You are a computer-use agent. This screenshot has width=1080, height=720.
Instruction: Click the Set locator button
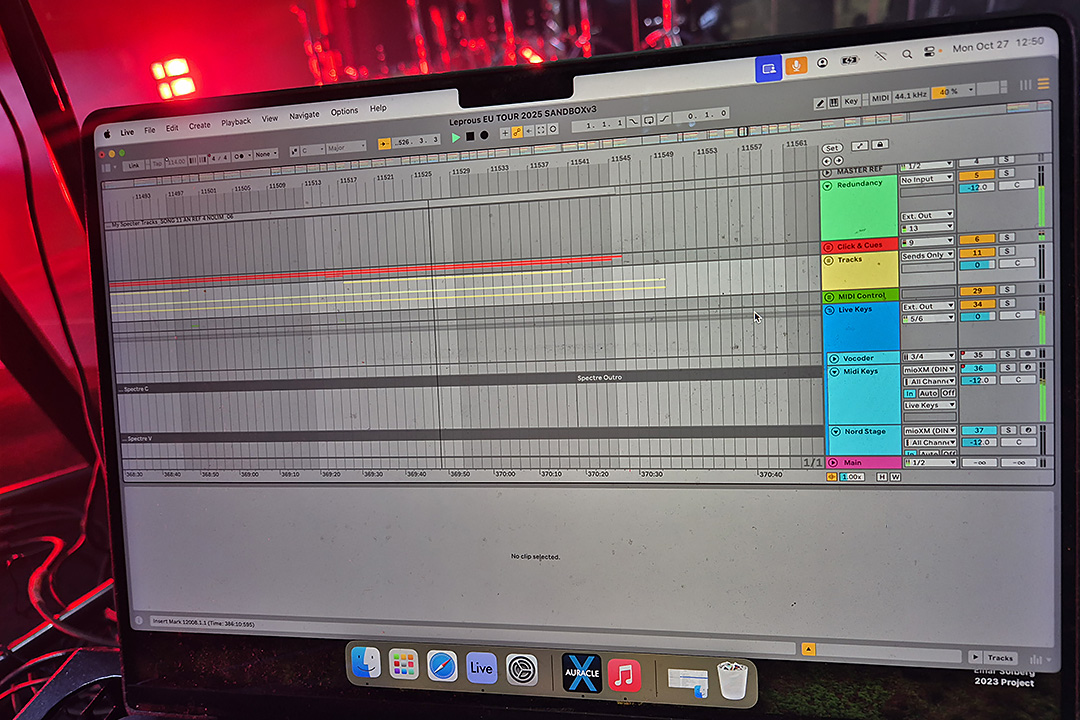click(x=832, y=147)
